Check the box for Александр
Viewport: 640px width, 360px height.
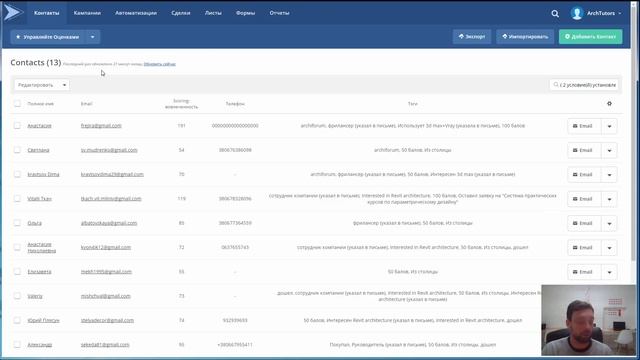pos(17,344)
